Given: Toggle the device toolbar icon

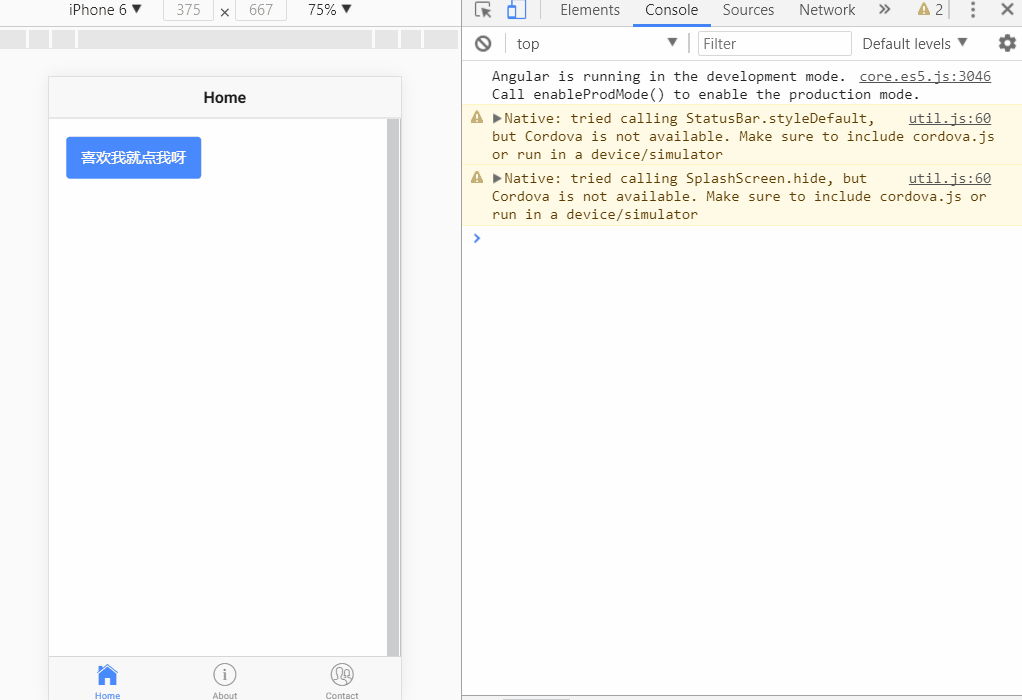Looking at the screenshot, I should tap(516, 10).
